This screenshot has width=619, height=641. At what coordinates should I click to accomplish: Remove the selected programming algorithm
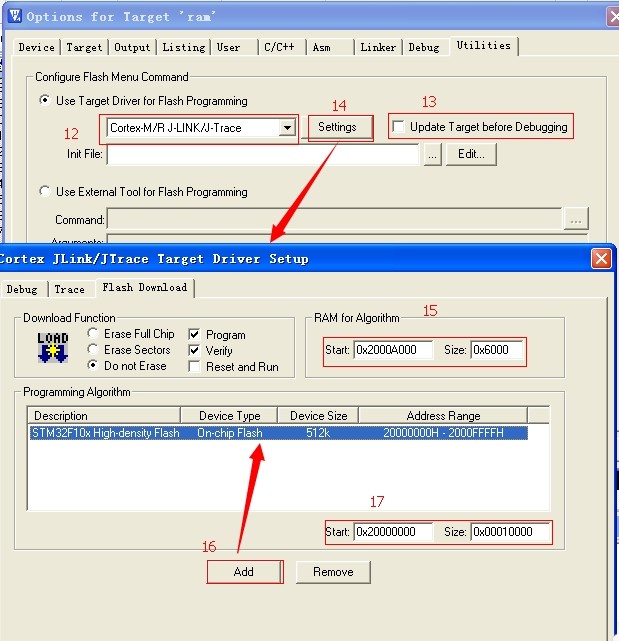332,572
